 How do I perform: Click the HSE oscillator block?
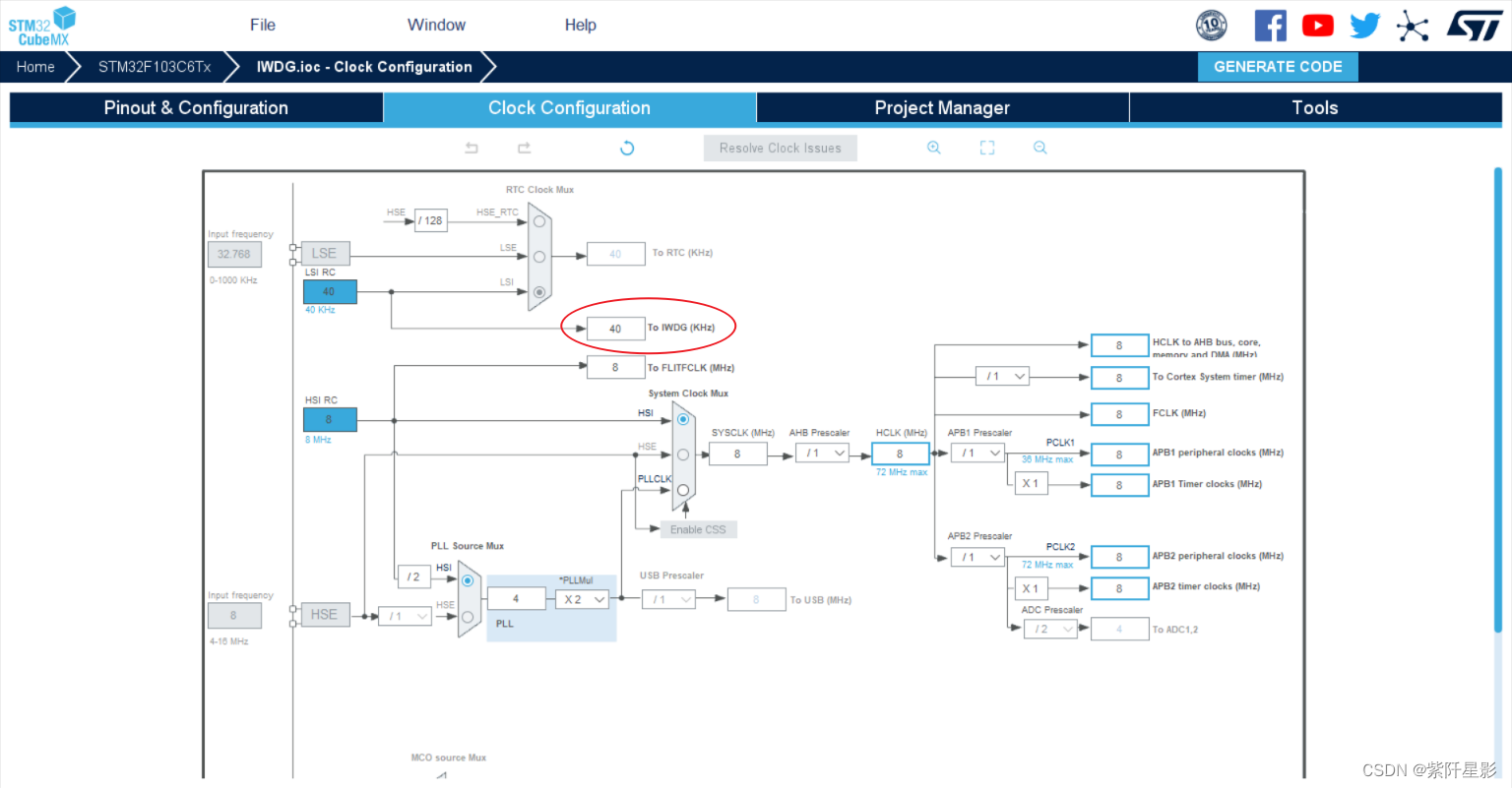325,615
